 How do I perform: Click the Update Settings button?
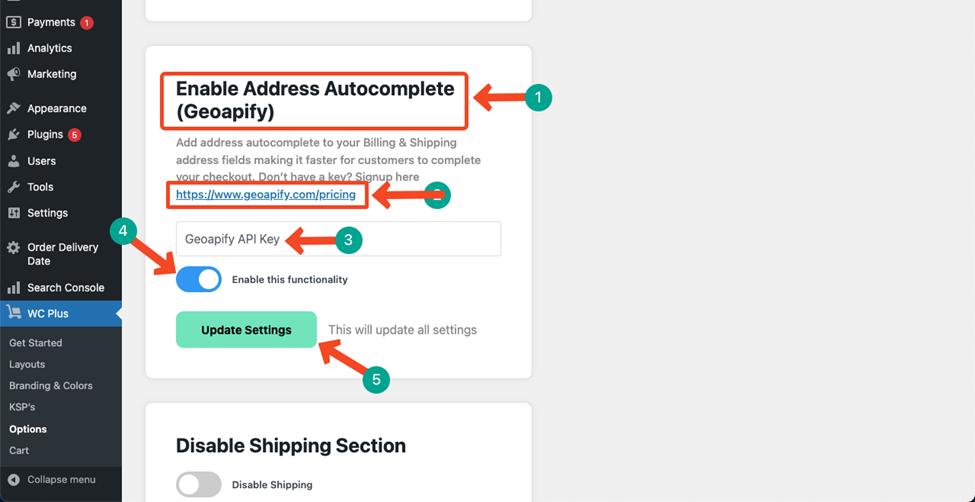pyautogui.click(x=246, y=330)
